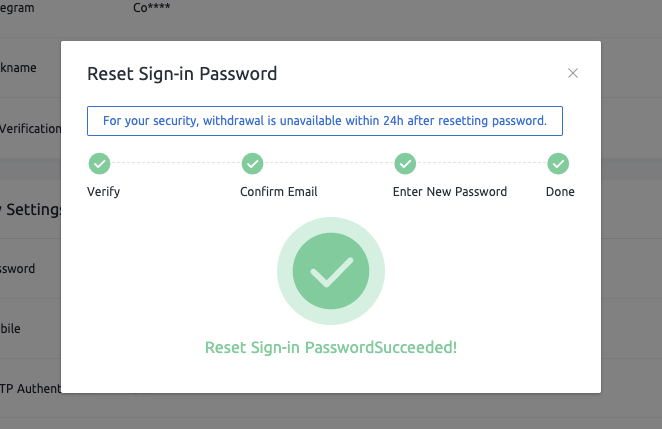Click the Password row behind the dialog
662x429 pixels.
(18, 269)
